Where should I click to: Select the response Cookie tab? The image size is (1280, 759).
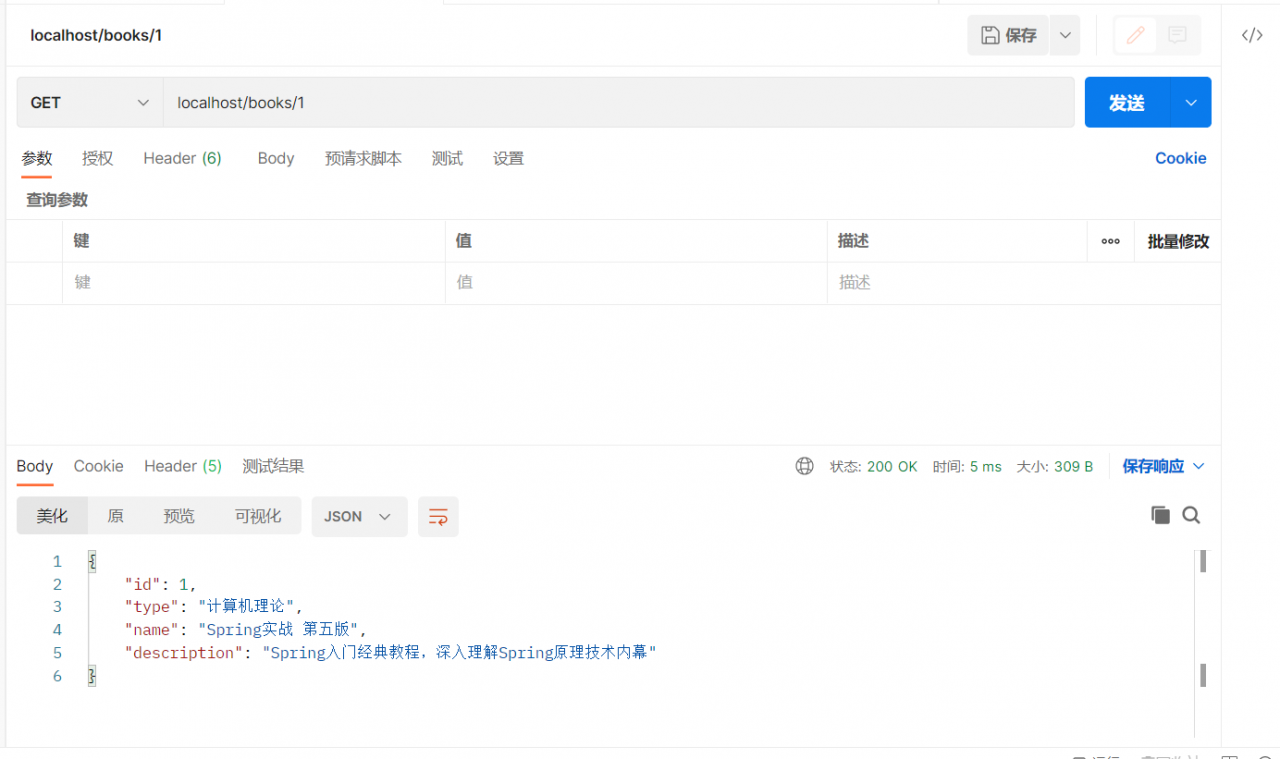(x=99, y=466)
